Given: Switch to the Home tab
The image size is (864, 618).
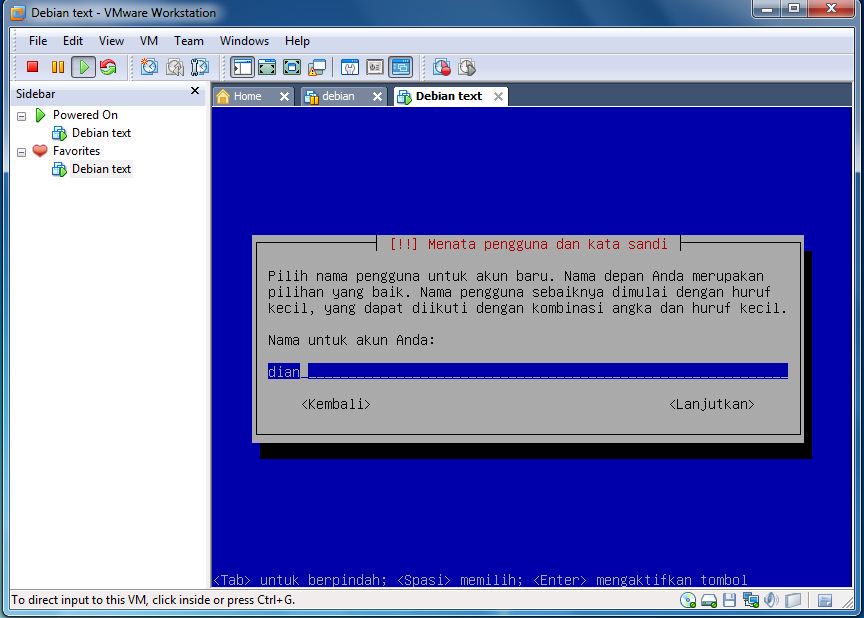Looking at the screenshot, I should (x=247, y=96).
